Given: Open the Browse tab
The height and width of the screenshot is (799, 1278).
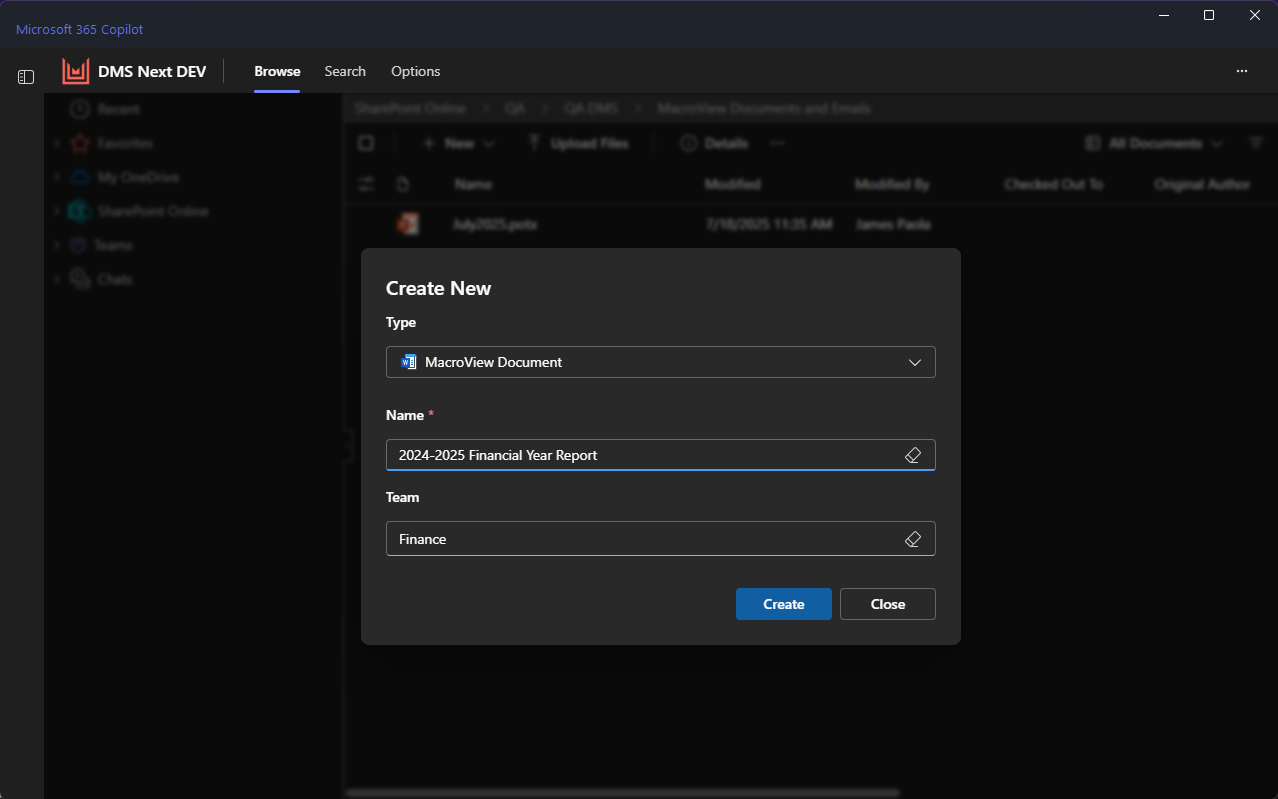Looking at the screenshot, I should (x=277, y=71).
